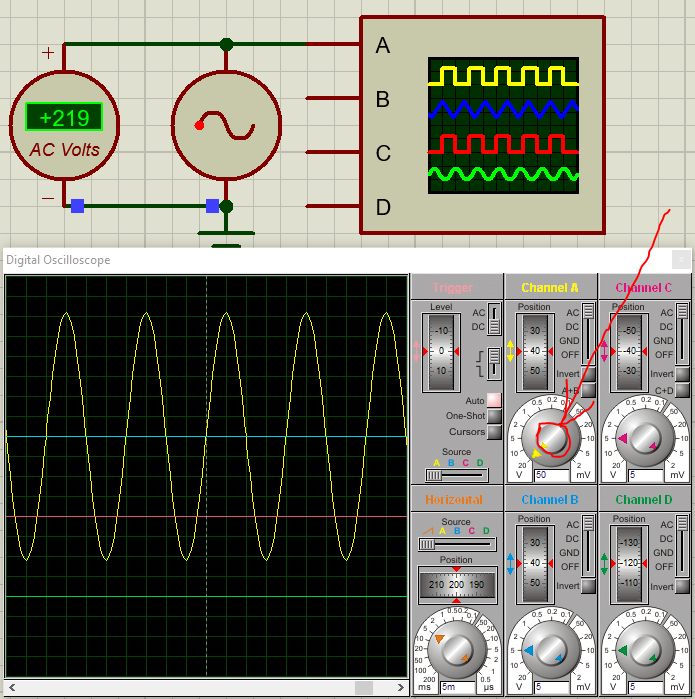Click the Channel C volts/div knob
This screenshot has height=699, width=695.
[645, 438]
